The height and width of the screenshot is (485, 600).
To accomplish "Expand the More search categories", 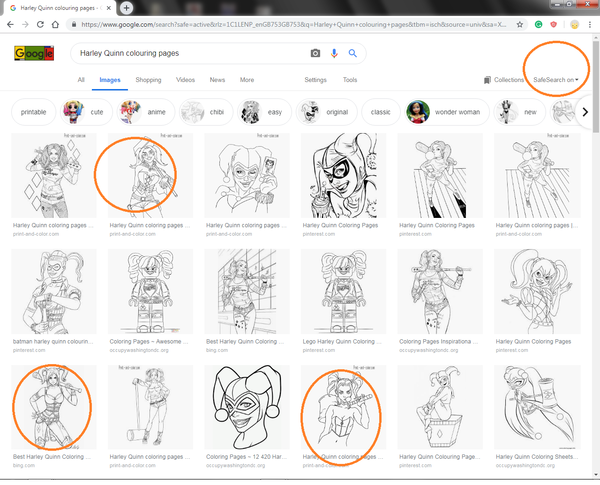I will click(x=247, y=80).
